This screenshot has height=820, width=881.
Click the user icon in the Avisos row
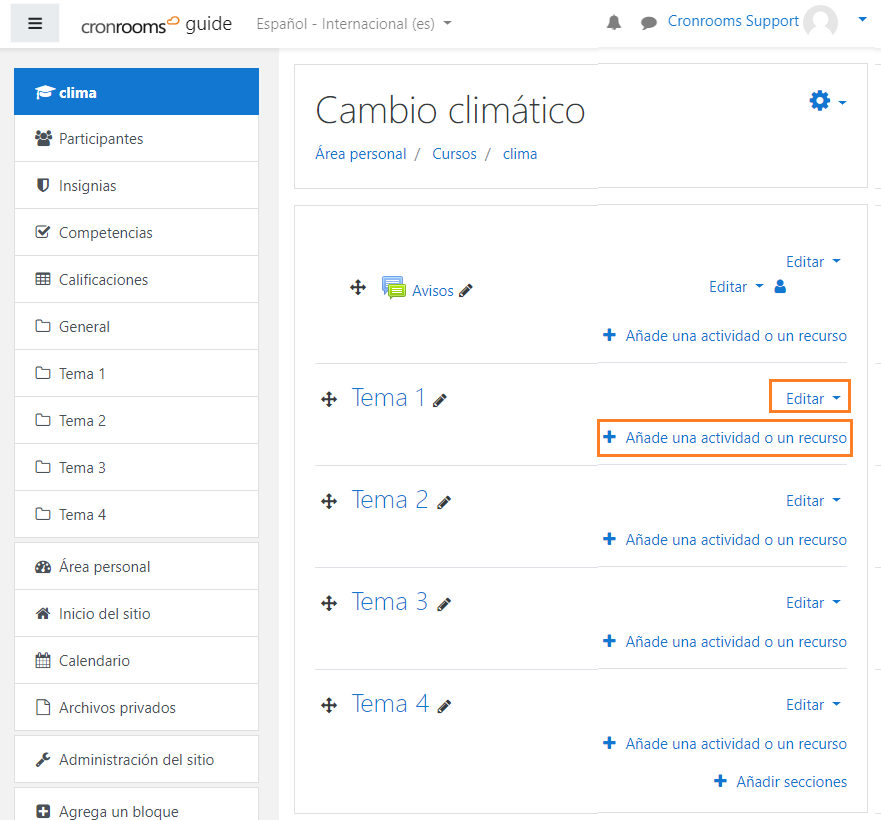click(780, 287)
